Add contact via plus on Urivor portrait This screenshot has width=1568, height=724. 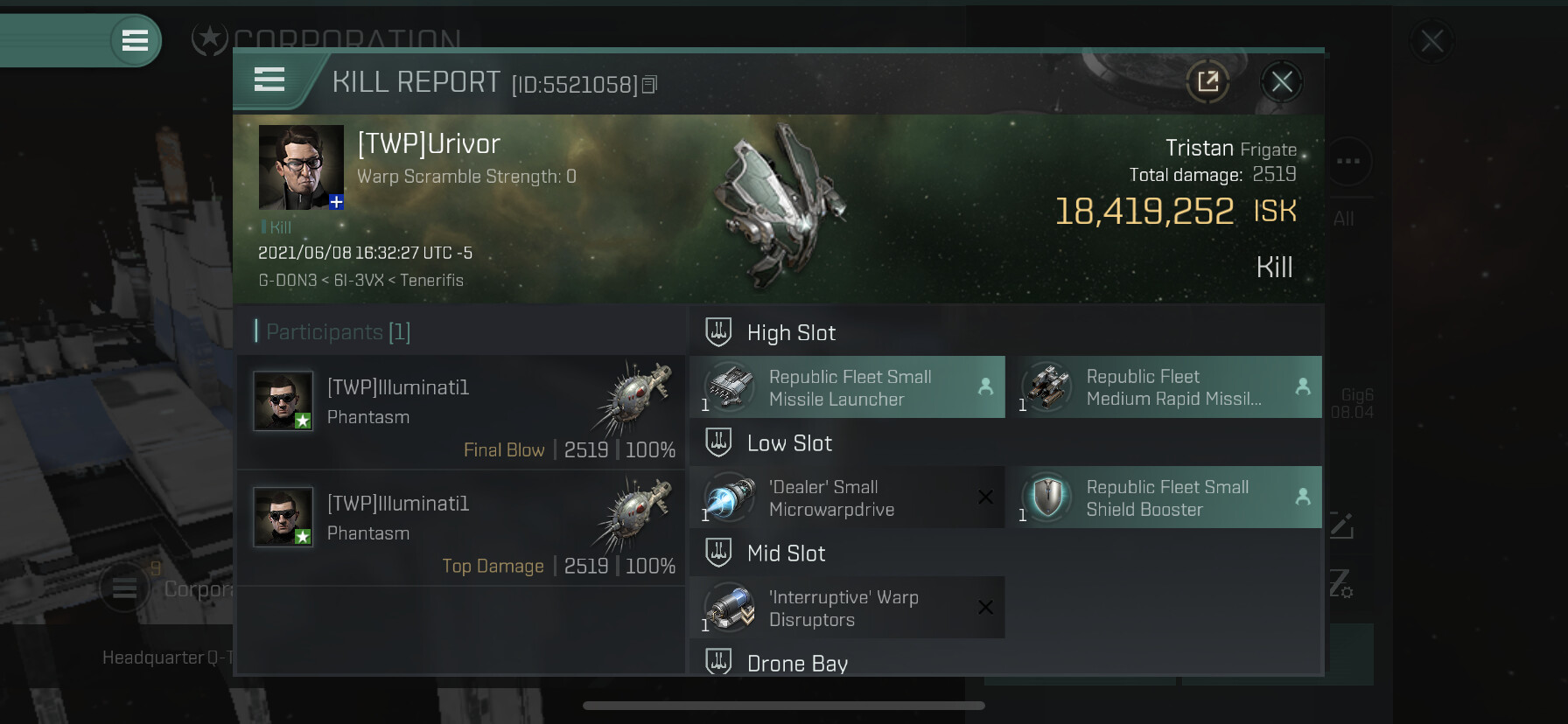[336, 202]
